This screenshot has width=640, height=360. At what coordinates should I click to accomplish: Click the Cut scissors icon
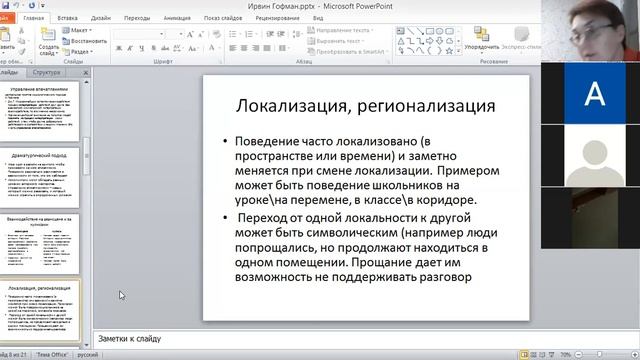21,31
